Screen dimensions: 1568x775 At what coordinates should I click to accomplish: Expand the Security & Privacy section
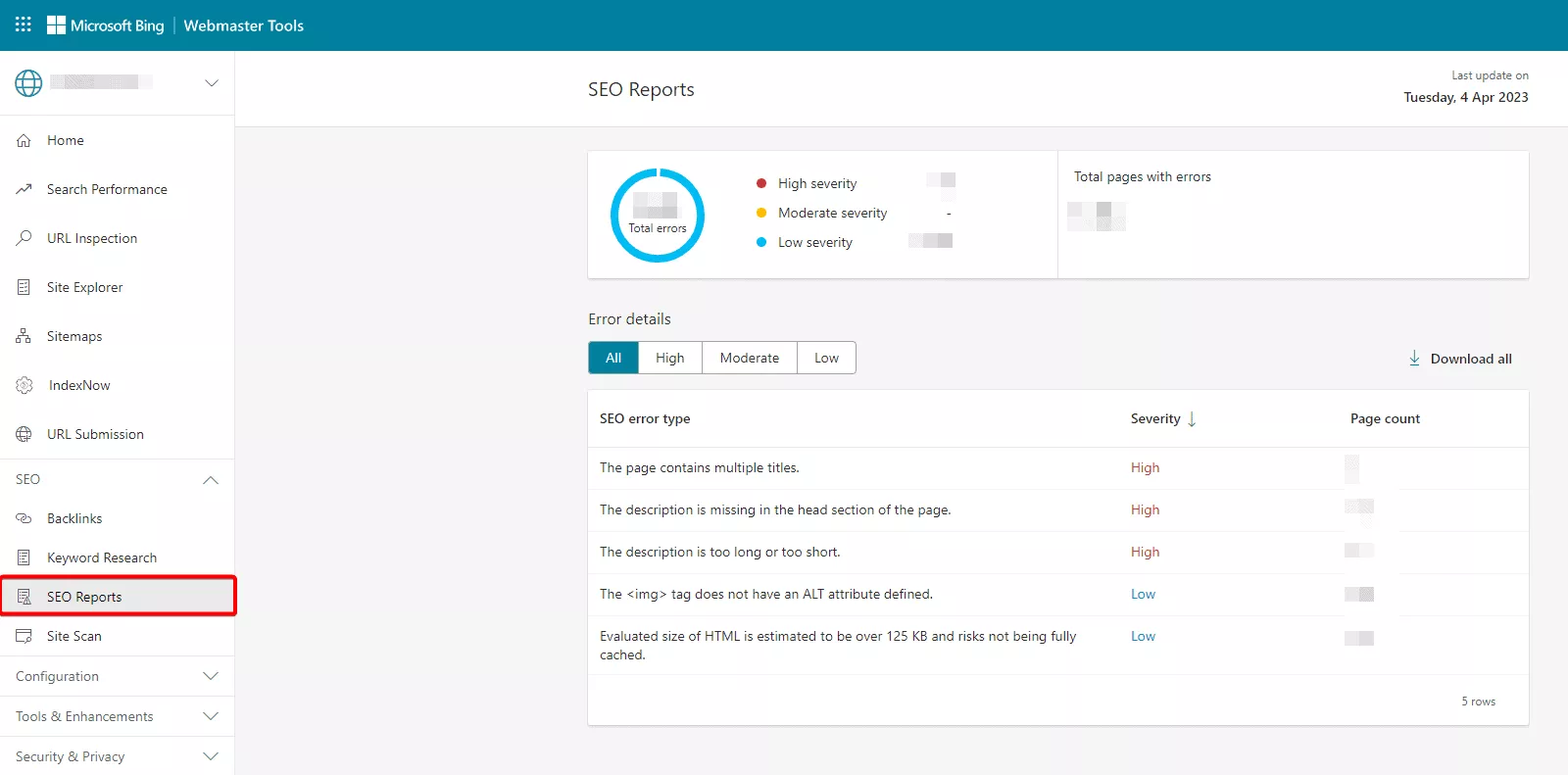(x=210, y=756)
